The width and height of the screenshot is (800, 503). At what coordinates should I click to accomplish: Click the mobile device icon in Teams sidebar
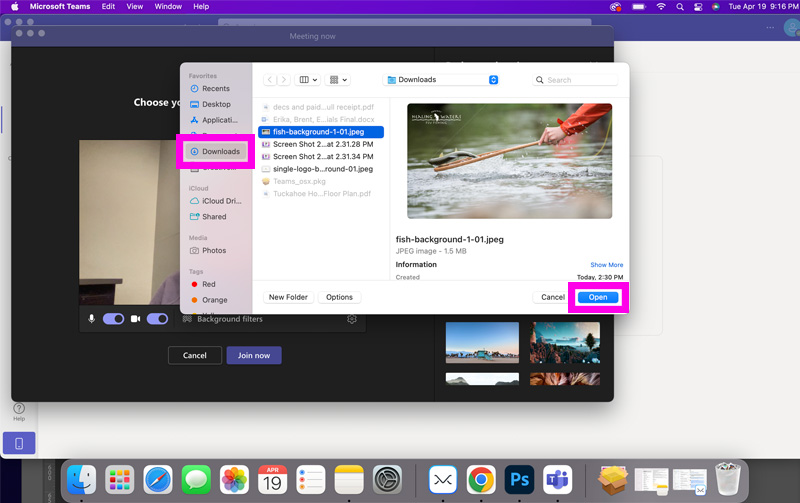point(19,443)
